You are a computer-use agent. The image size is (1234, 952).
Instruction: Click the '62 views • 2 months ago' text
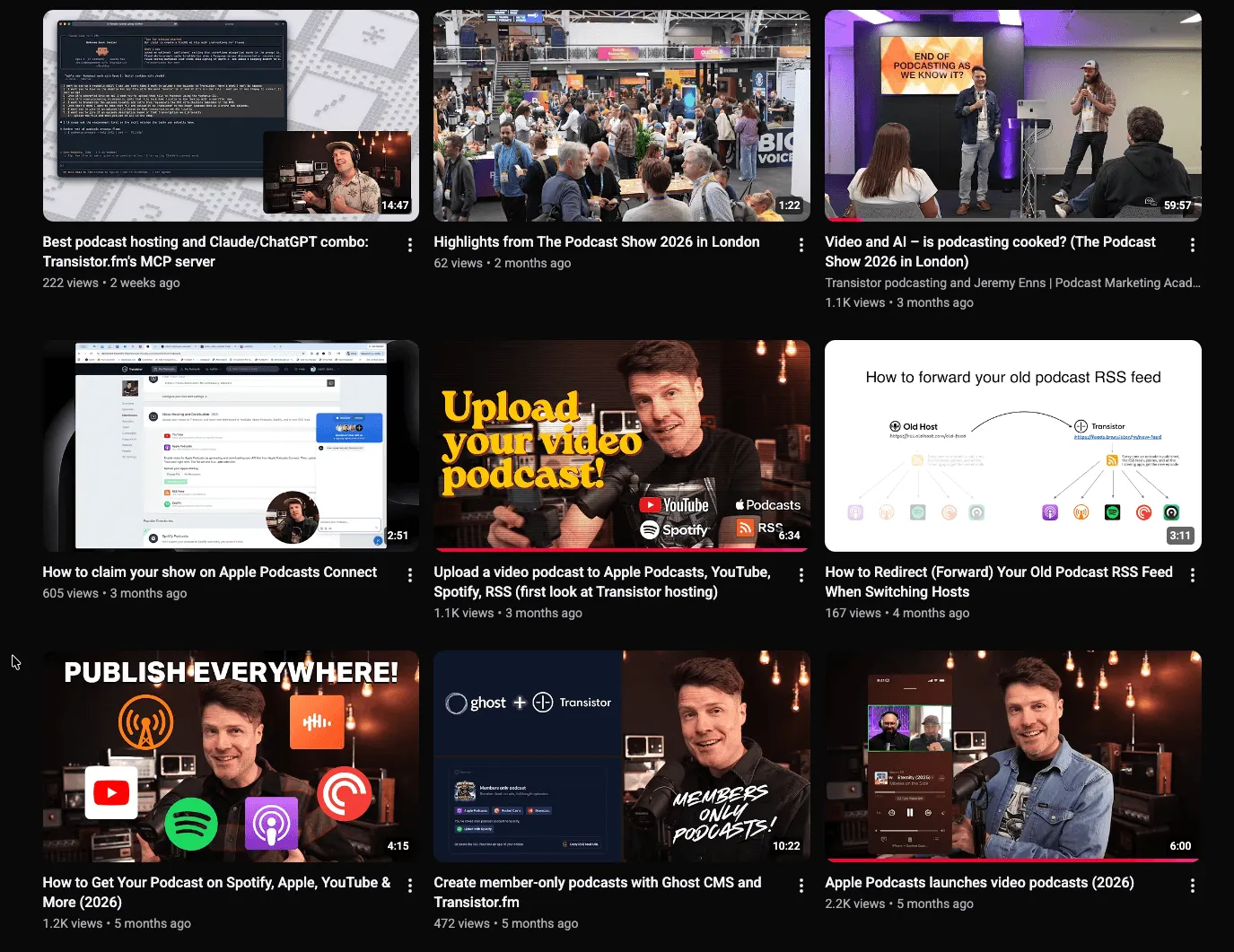tap(503, 263)
